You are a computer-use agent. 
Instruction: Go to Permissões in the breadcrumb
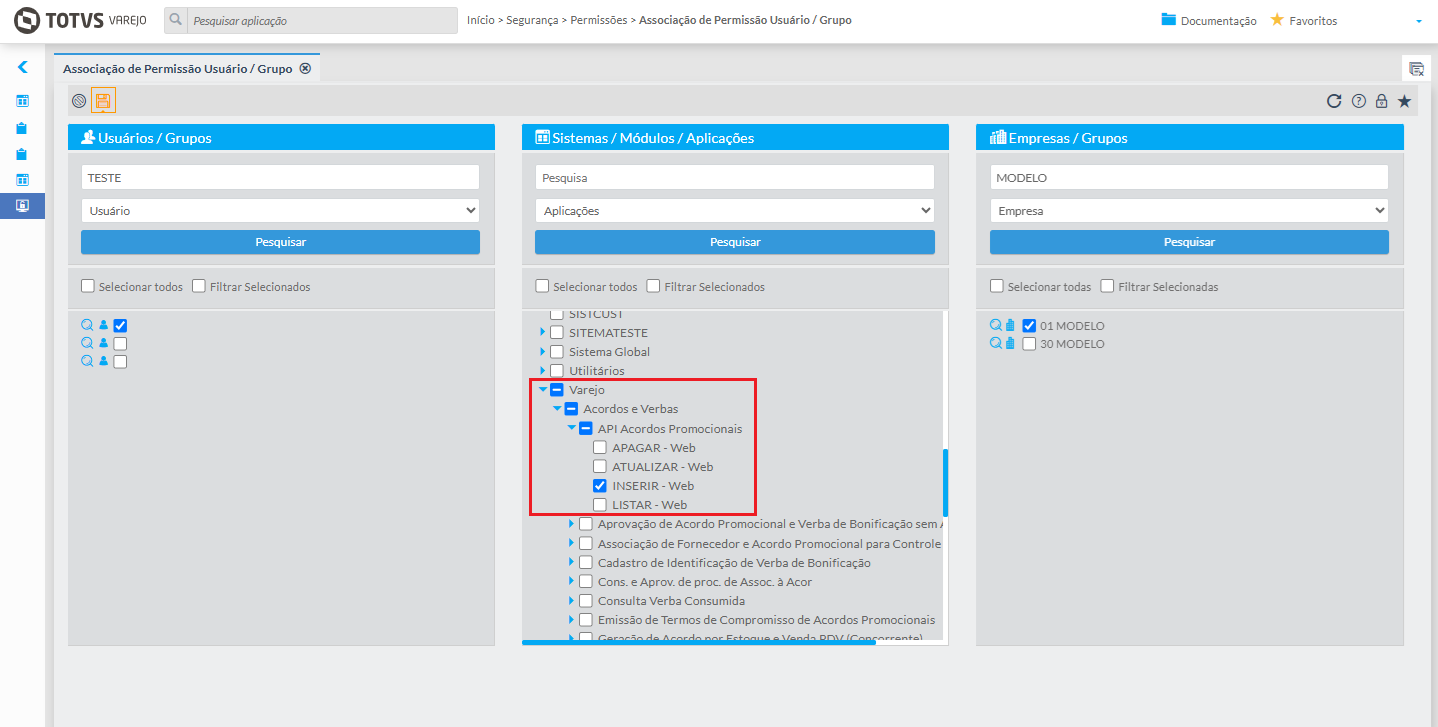point(599,20)
